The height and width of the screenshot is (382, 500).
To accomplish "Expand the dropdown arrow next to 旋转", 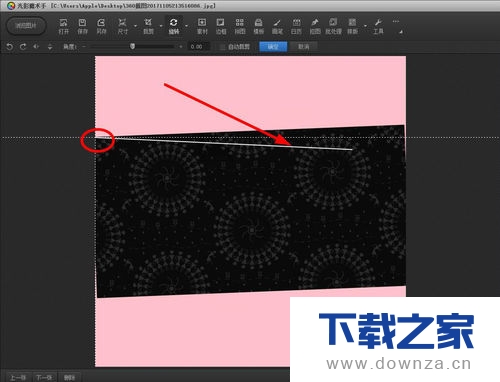I will pos(186,26).
